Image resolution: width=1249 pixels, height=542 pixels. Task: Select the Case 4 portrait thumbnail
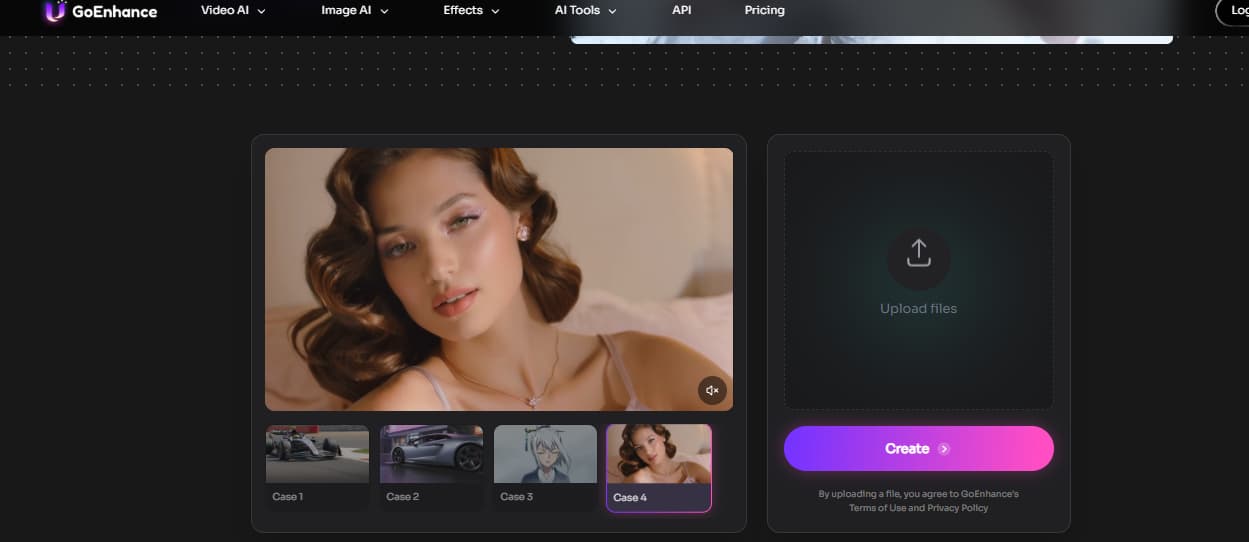click(x=659, y=468)
